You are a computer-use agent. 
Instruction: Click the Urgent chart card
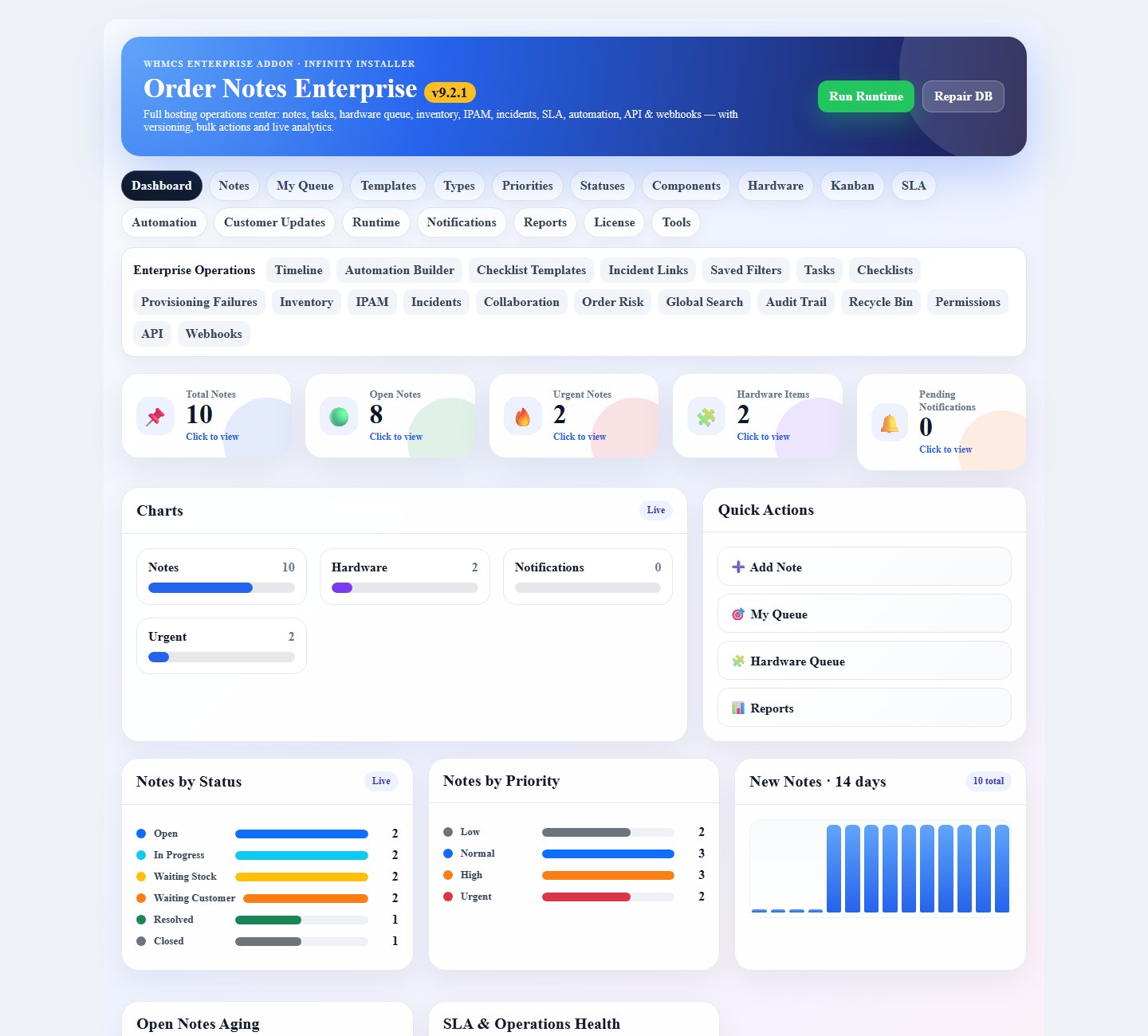[222, 646]
